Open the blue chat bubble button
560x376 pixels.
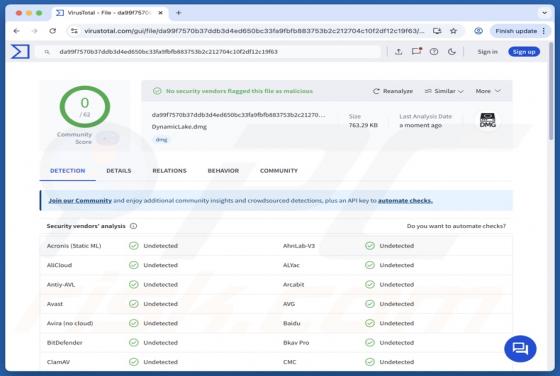click(520, 349)
